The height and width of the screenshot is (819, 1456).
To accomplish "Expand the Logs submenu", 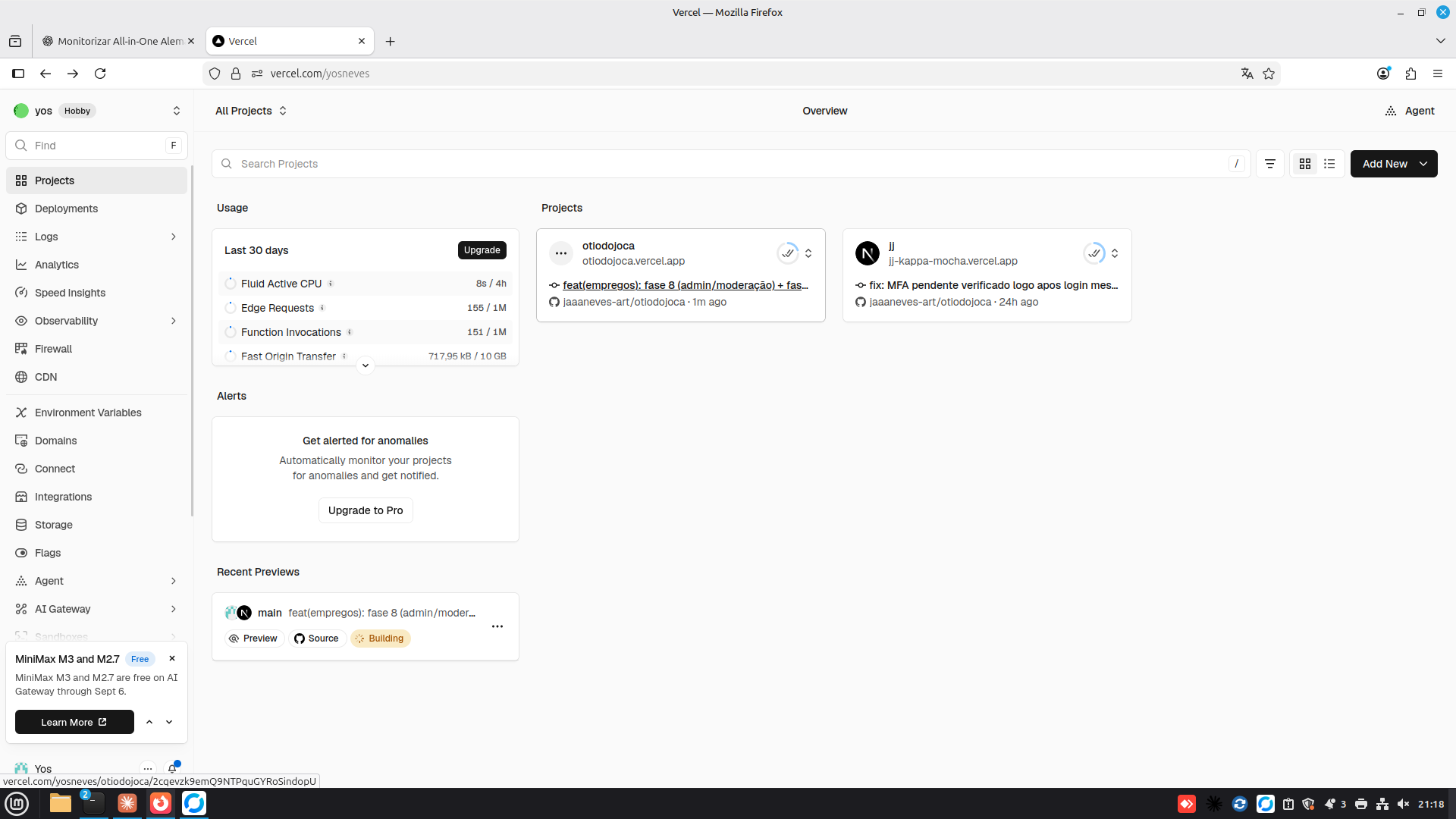I will [x=174, y=237].
